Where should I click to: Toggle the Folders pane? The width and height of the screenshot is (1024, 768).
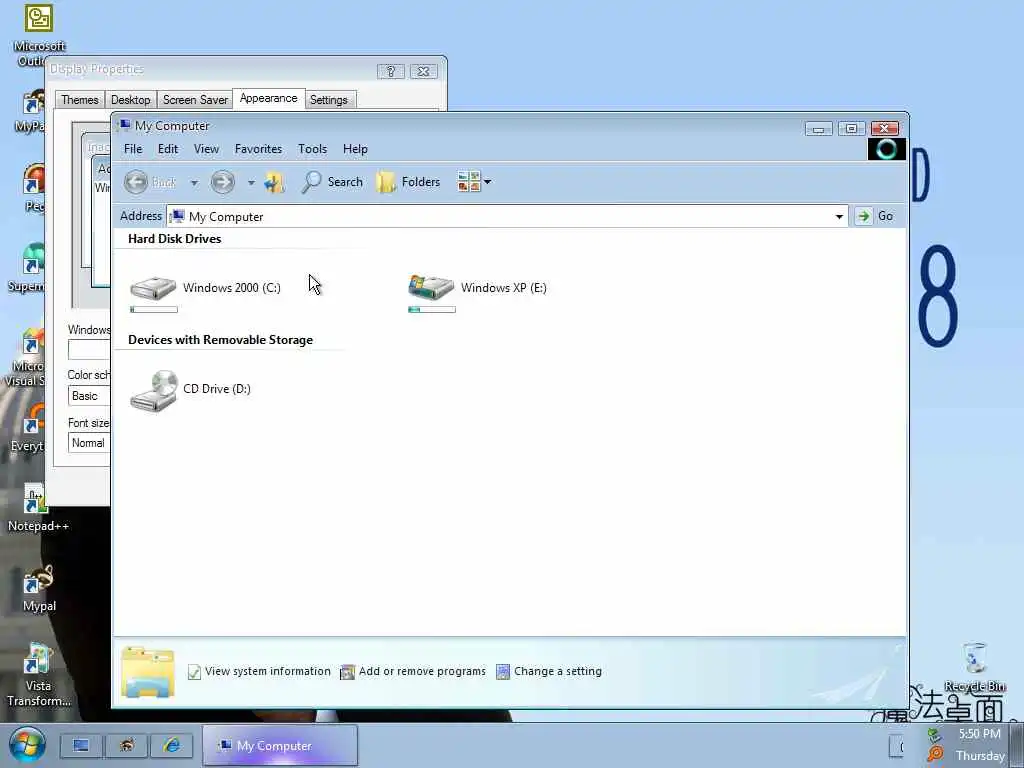[x=409, y=182]
